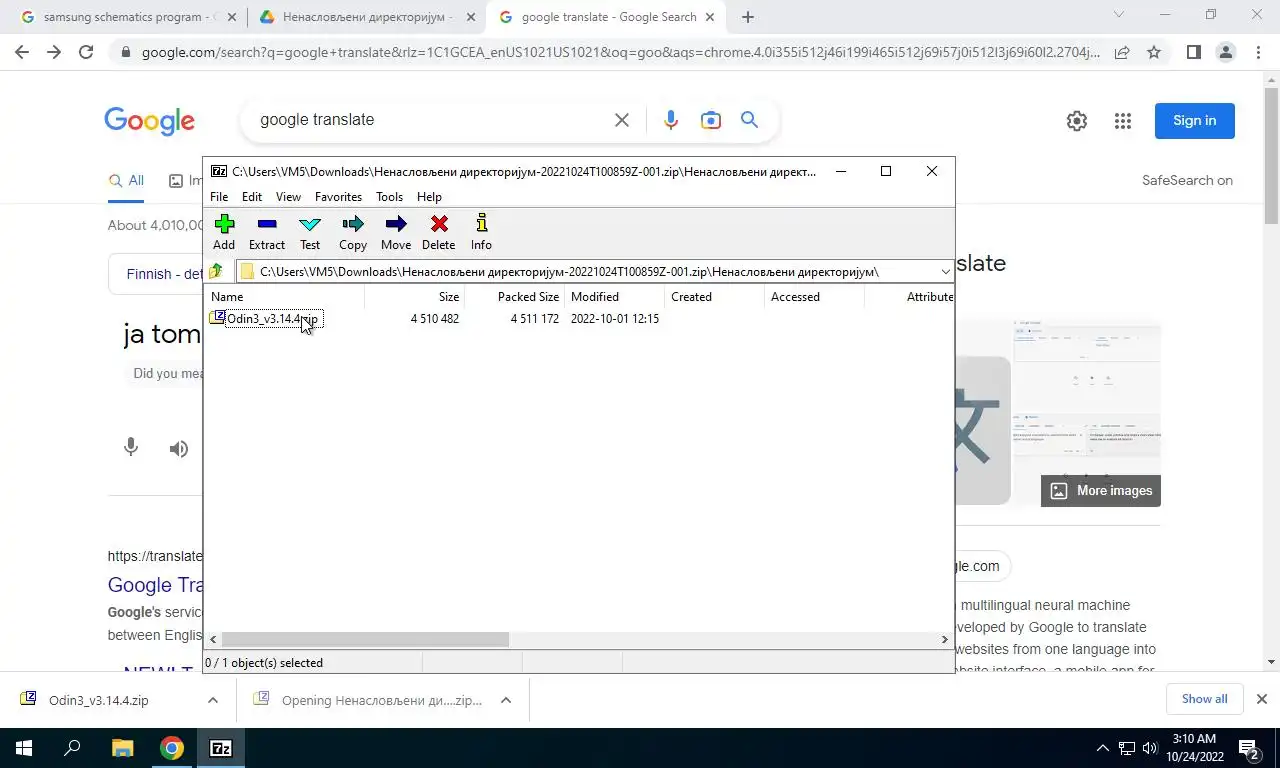Click the Delete toolbar icon in 7-Zip
1280x768 pixels.
[438, 232]
